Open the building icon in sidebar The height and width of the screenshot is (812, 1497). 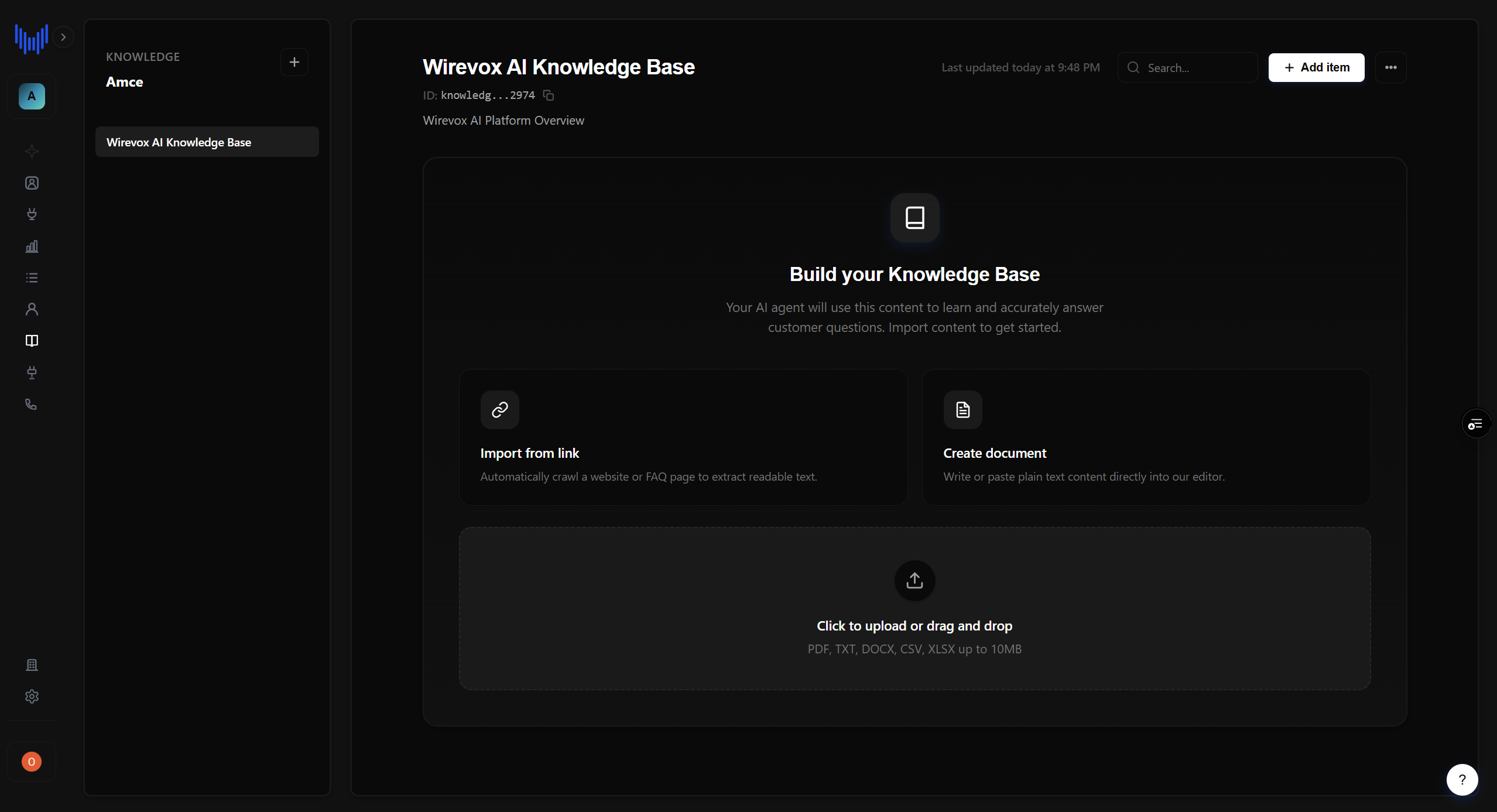(x=32, y=665)
